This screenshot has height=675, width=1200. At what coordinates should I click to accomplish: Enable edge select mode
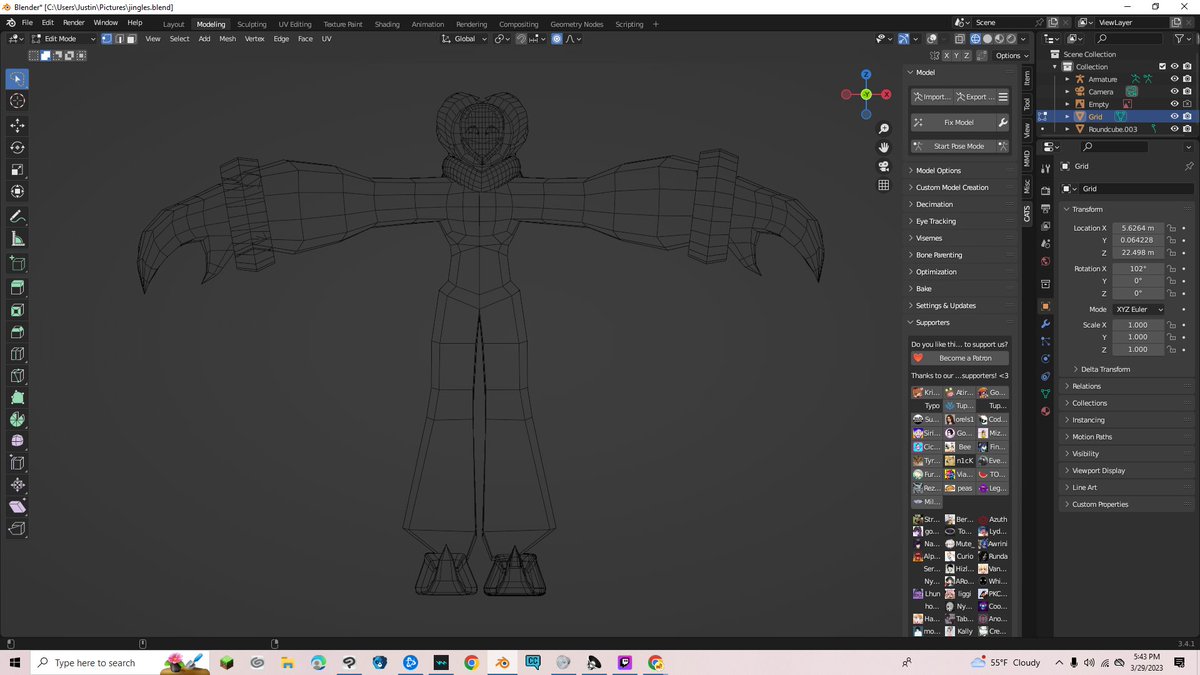[119, 39]
